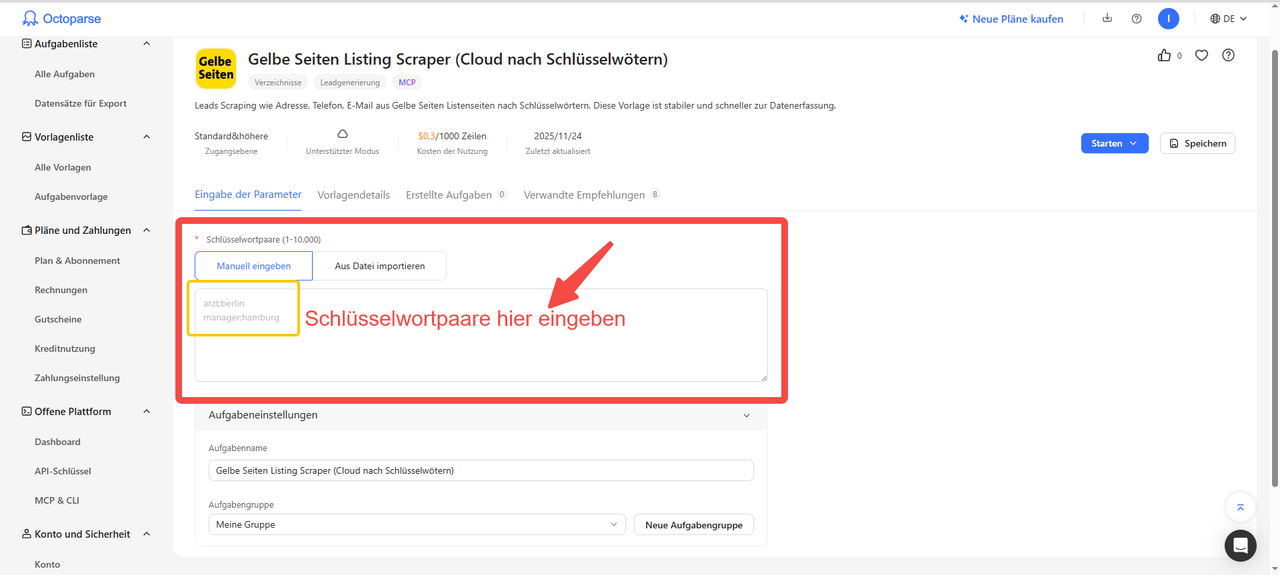The height and width of the screenshot is (575, 1280).
Task: Open Rechnungen in sidebar
Action: click(x=61, y=290)
